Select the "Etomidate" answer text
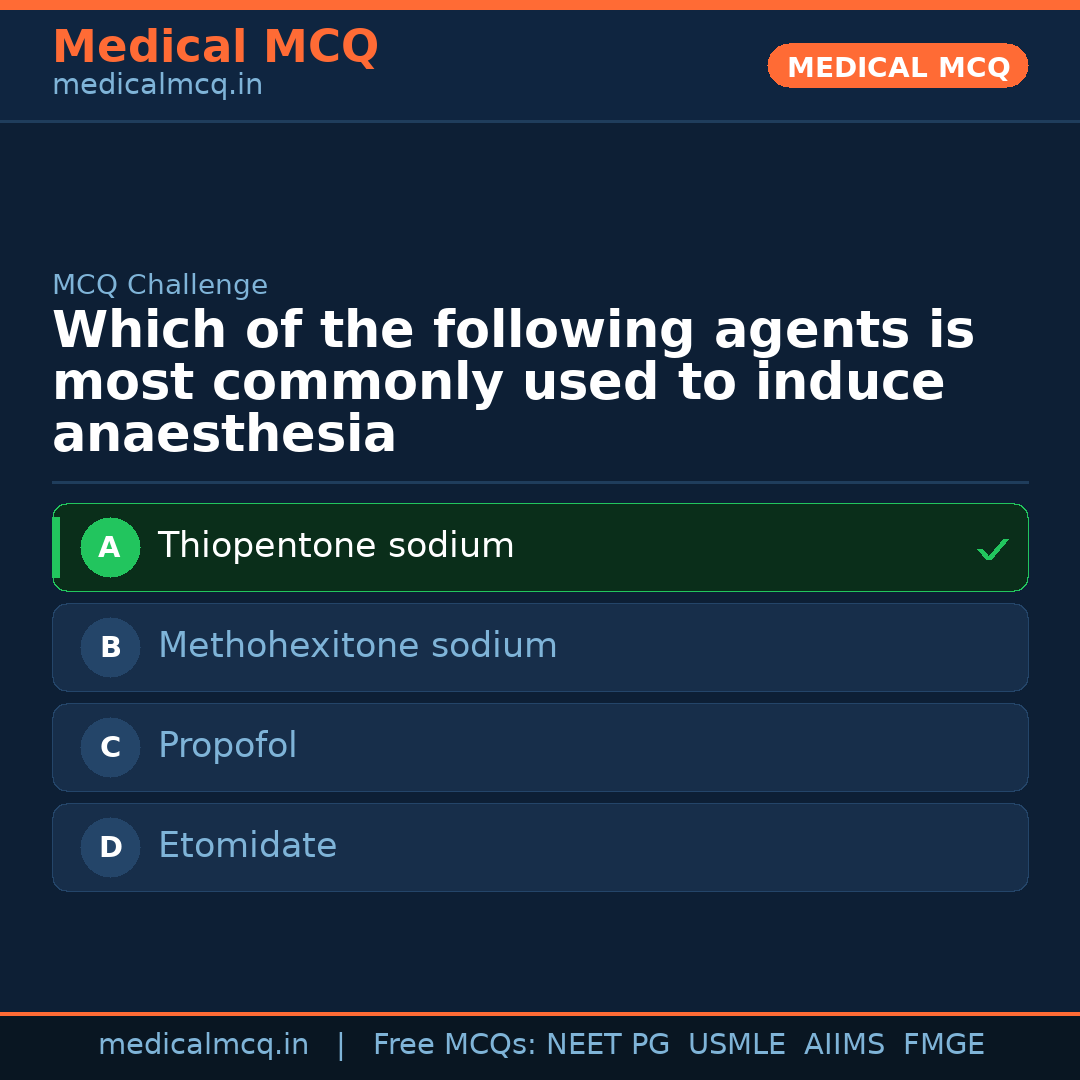 click(x=247, y=846)
